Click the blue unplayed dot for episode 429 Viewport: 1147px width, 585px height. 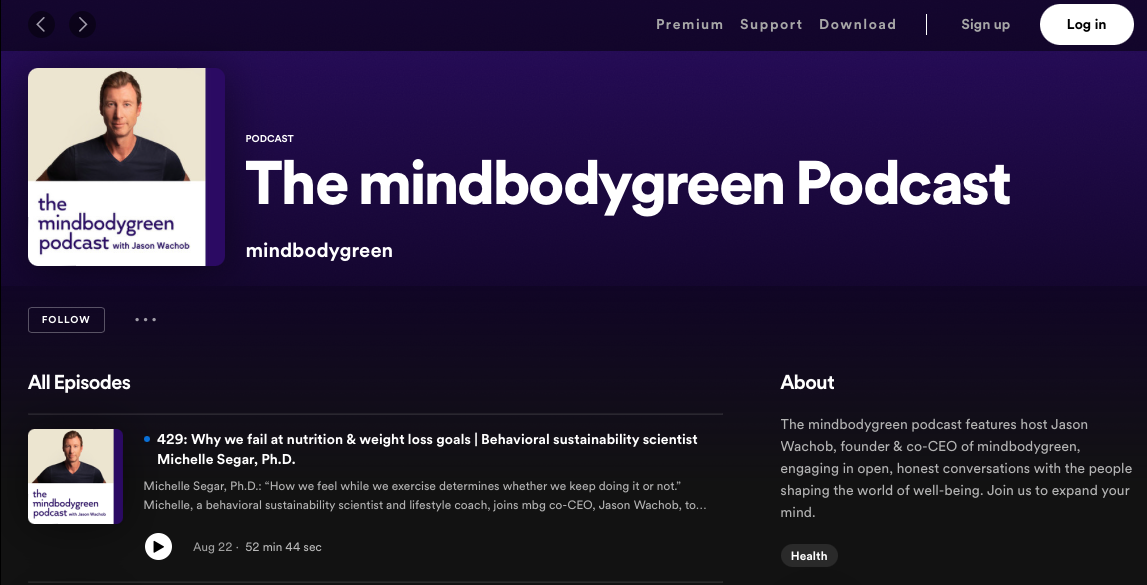(x=147, y=439)
